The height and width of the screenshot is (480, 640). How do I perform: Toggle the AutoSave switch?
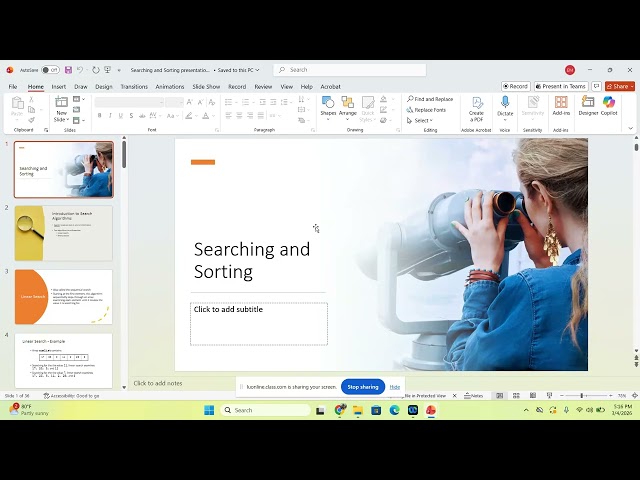coord(50,70)
